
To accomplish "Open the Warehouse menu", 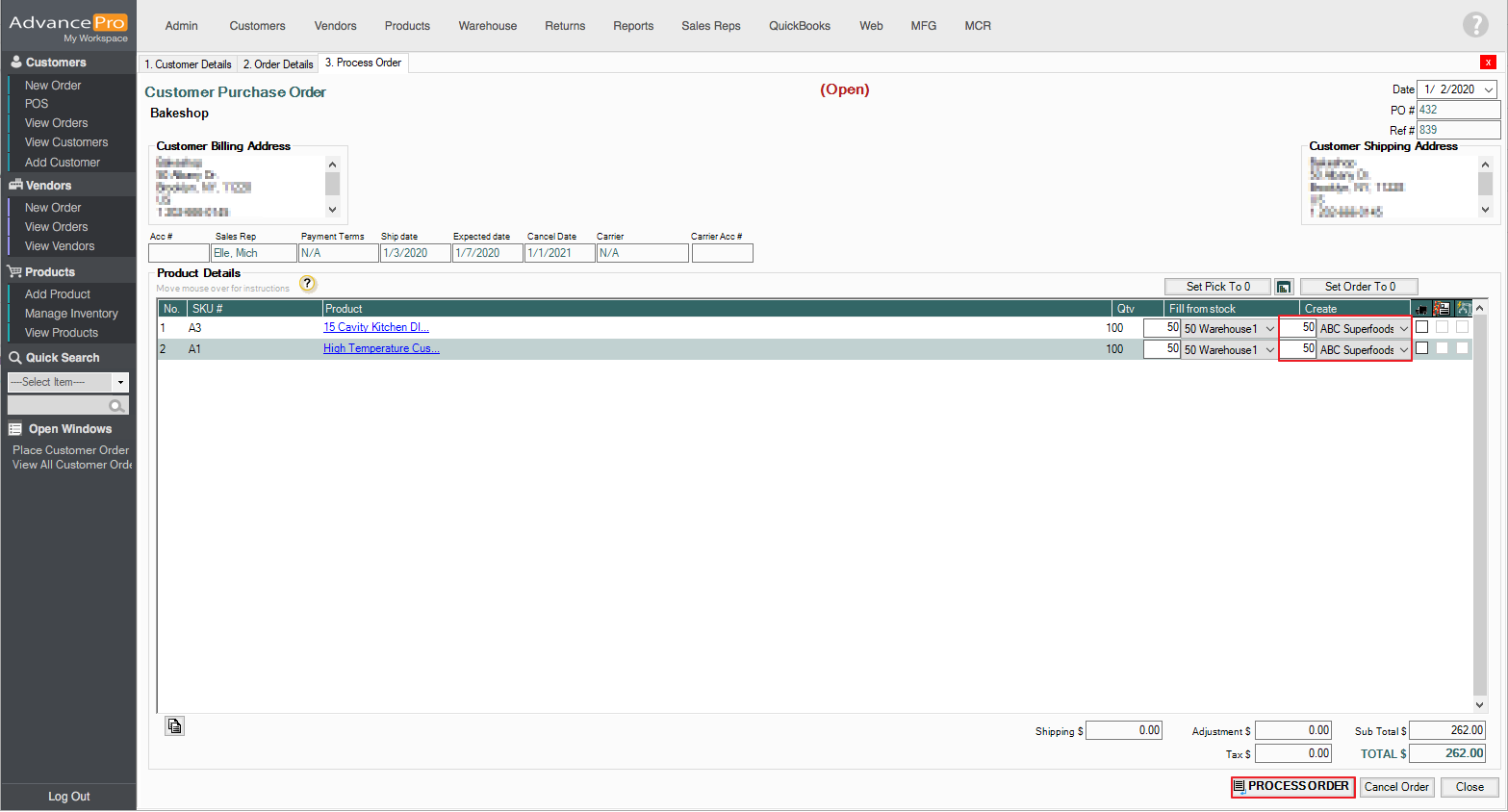I will pyautogui.click(x=487, y=26).
